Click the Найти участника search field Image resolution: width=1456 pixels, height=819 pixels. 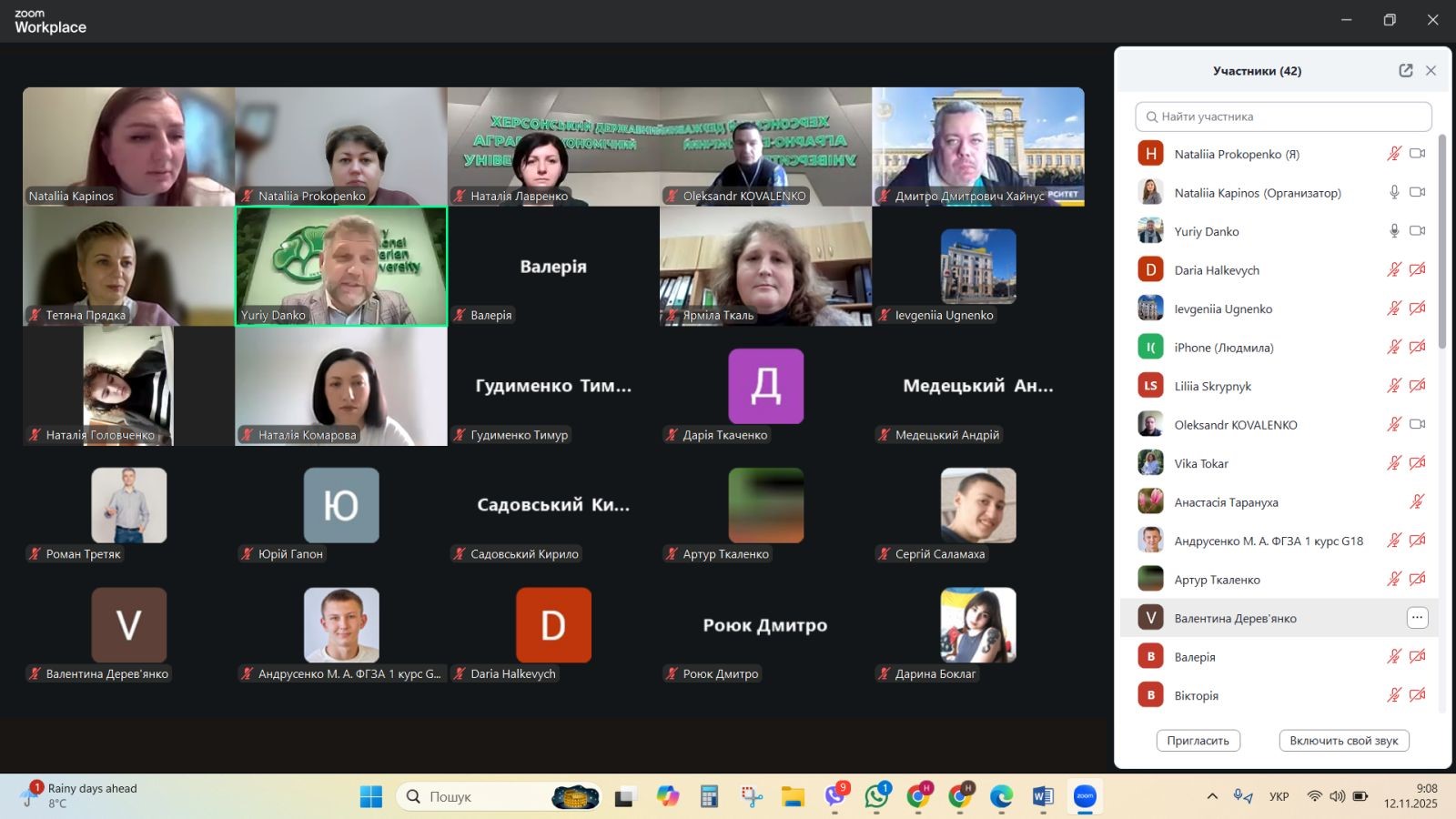click(x=1283, y=116)
